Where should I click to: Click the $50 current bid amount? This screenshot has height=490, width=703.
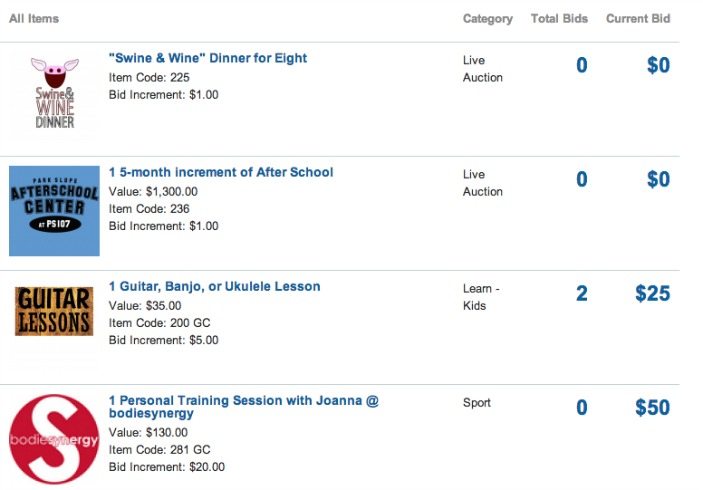pos(652,408)
